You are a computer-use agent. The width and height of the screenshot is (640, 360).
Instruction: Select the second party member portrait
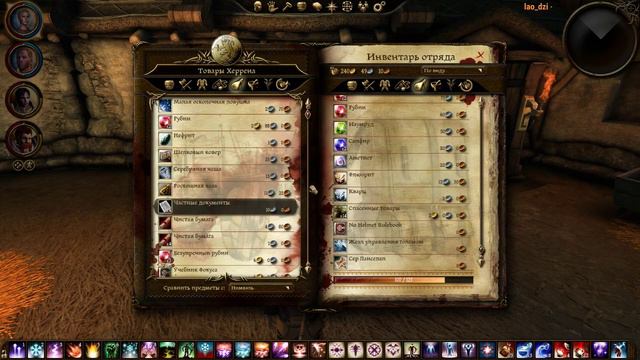click(x=24, y=60)
